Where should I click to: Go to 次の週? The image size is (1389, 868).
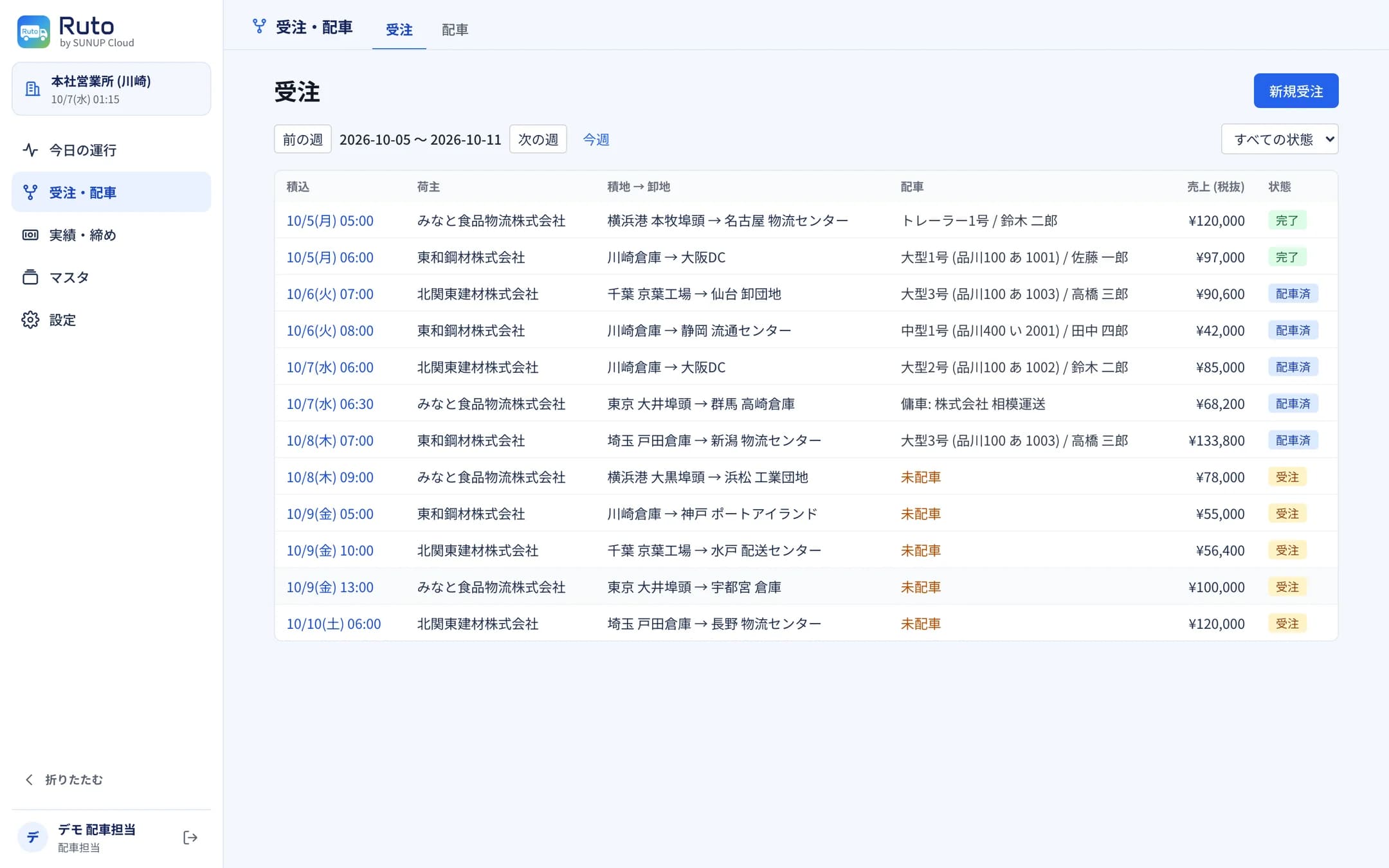pyautogui.click(x=538, y=139)
